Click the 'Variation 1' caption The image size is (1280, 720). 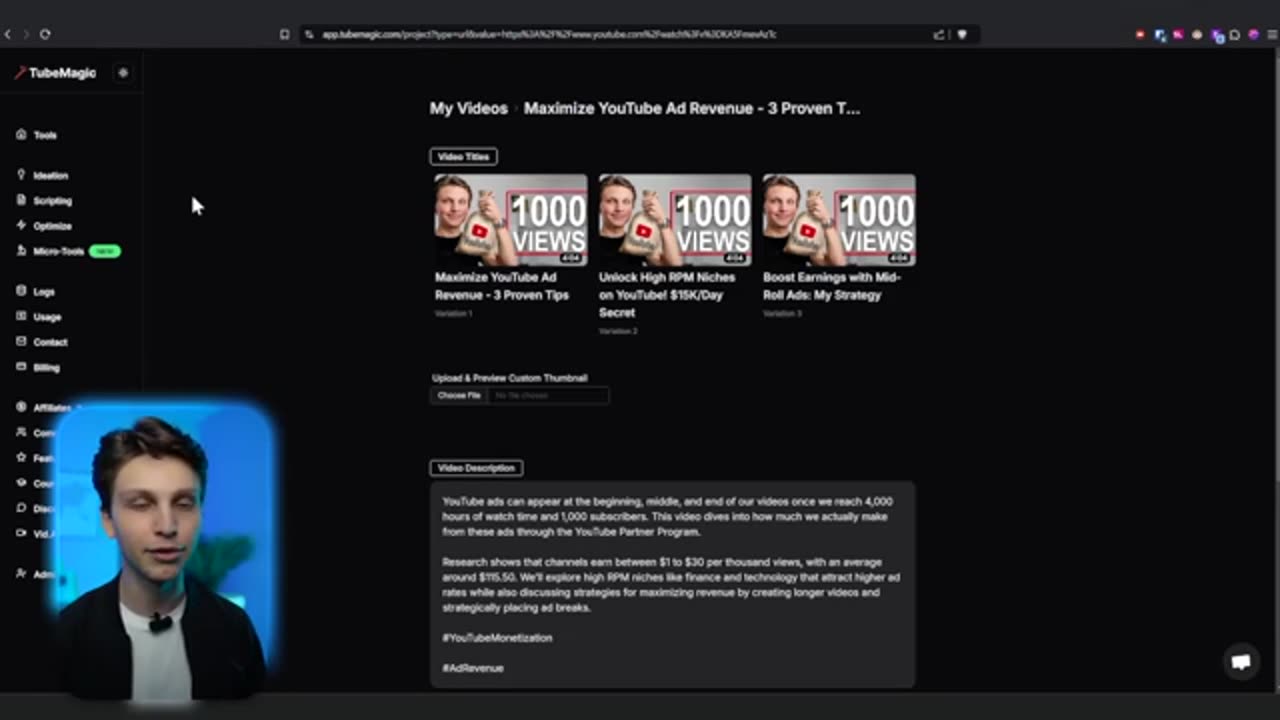tap(453, 313)
